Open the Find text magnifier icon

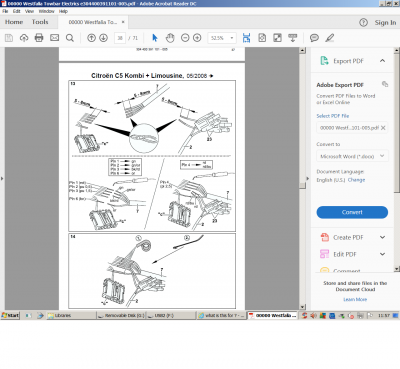(70, 38)
